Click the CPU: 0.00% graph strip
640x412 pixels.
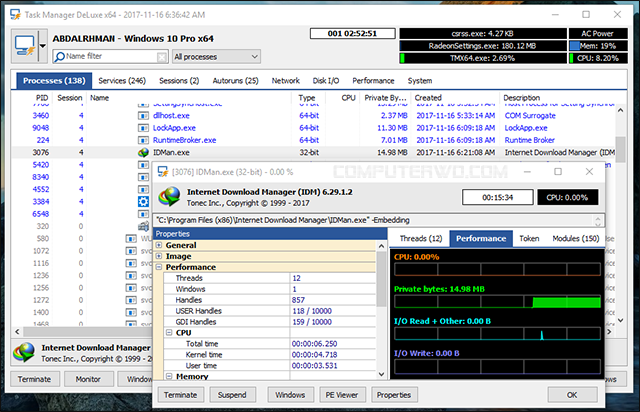coord(498,269)
